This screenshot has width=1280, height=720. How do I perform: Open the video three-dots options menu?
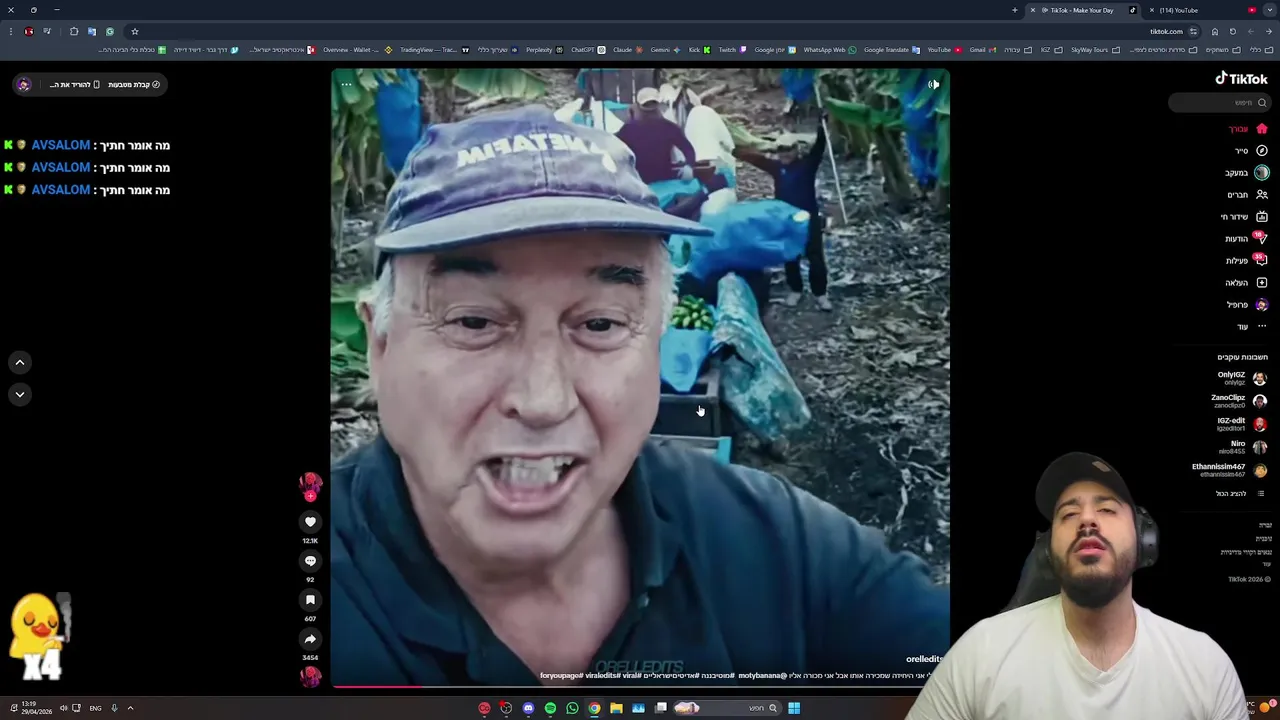[346, 85]
